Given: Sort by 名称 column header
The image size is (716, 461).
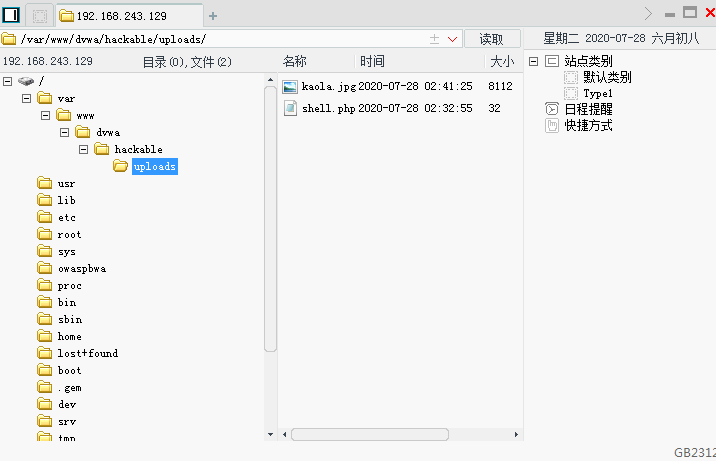Looking at the screenshot, I should pos(295,61).
